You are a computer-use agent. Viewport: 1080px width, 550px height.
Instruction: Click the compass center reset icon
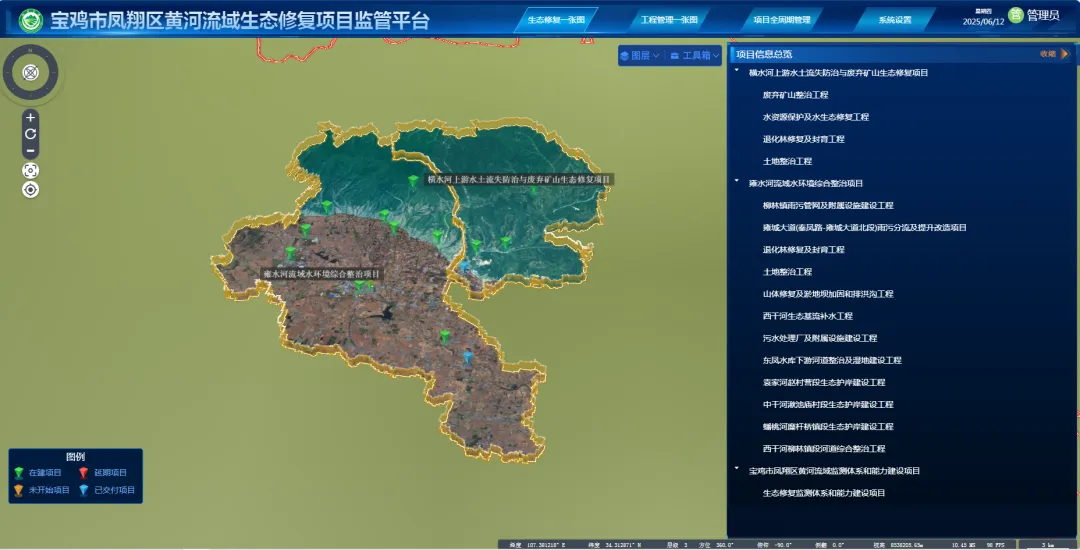coord(31,72)
